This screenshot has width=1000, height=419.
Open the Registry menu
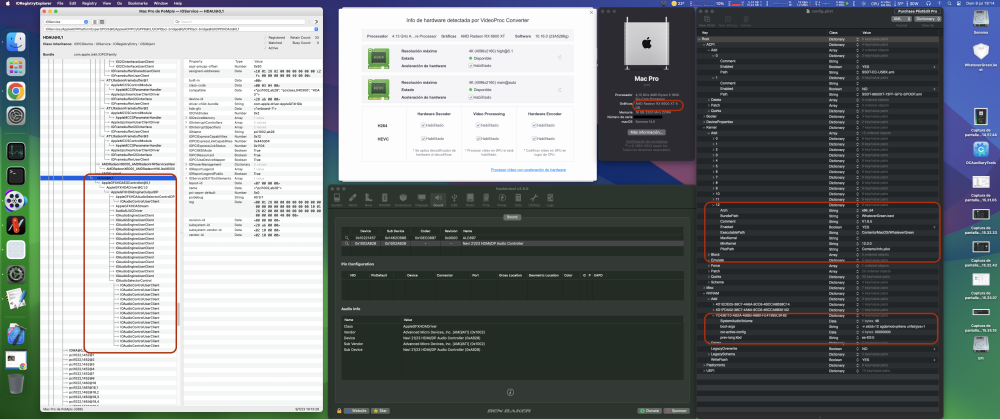pos(91,3)
